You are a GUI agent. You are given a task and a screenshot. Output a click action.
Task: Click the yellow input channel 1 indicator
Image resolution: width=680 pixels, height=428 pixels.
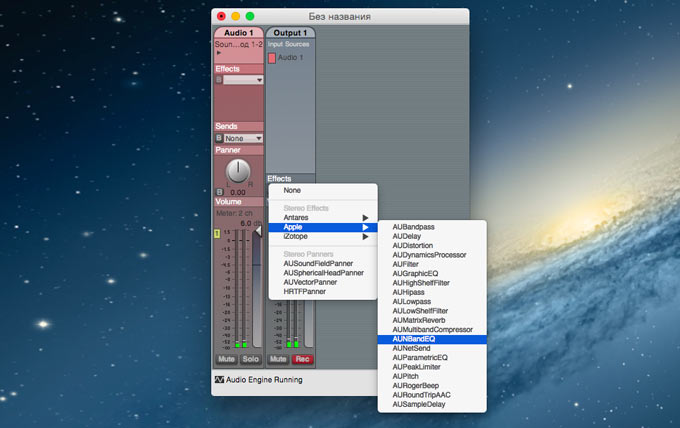218,233
